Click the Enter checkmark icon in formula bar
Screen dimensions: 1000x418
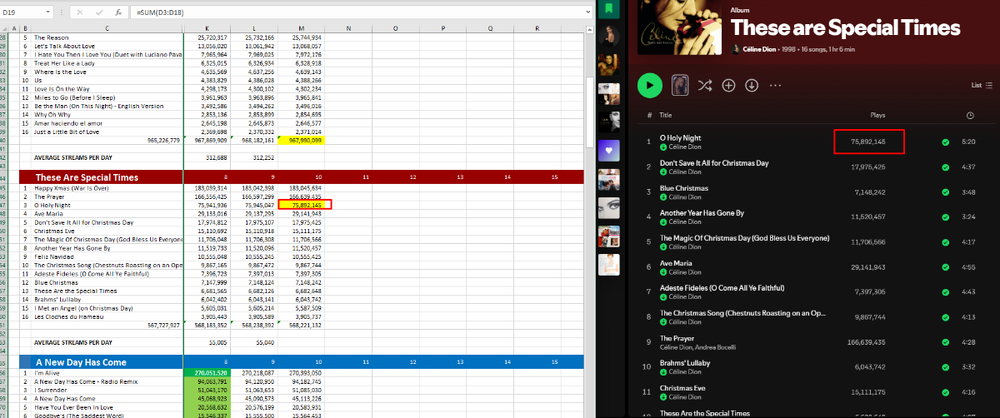99,12
